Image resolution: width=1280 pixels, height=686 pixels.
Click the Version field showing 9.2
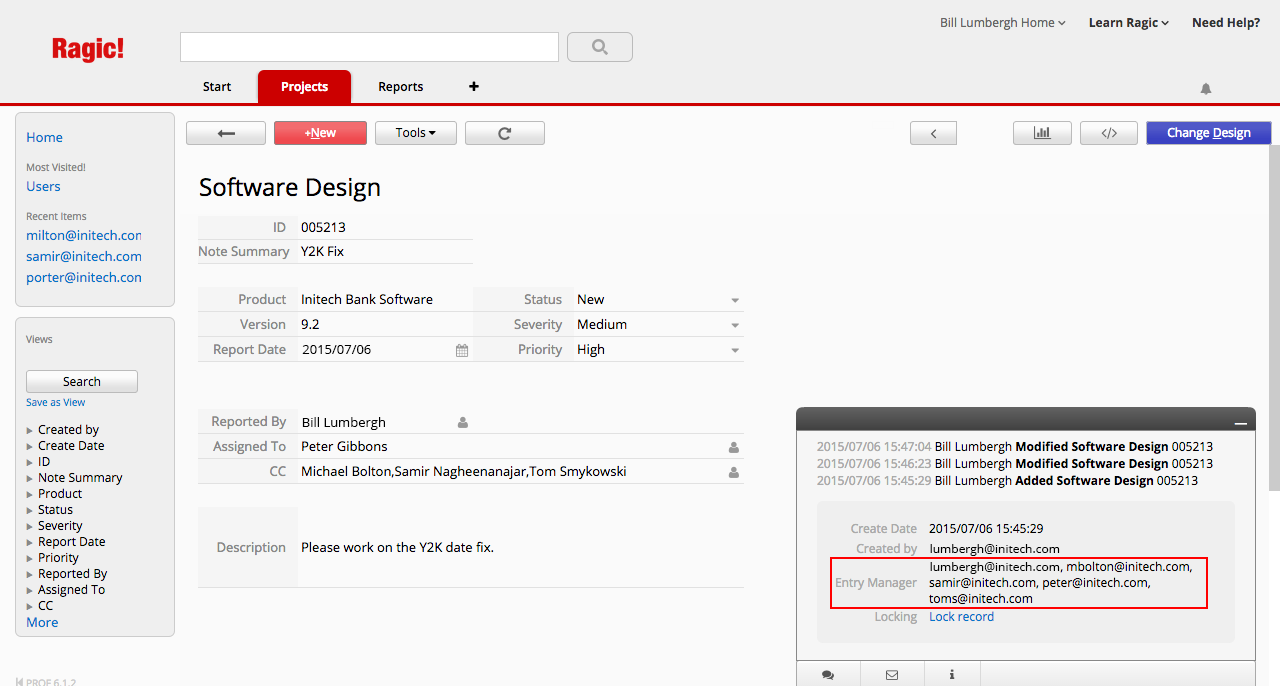pos(385,325)
